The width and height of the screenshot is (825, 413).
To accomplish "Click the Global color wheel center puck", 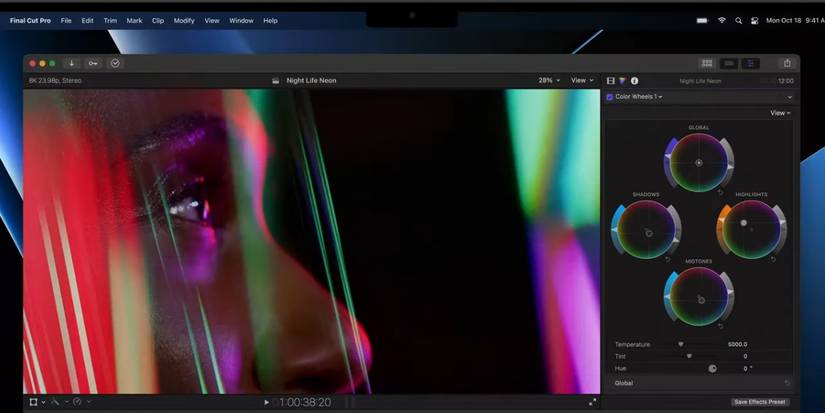I will 699,163.
